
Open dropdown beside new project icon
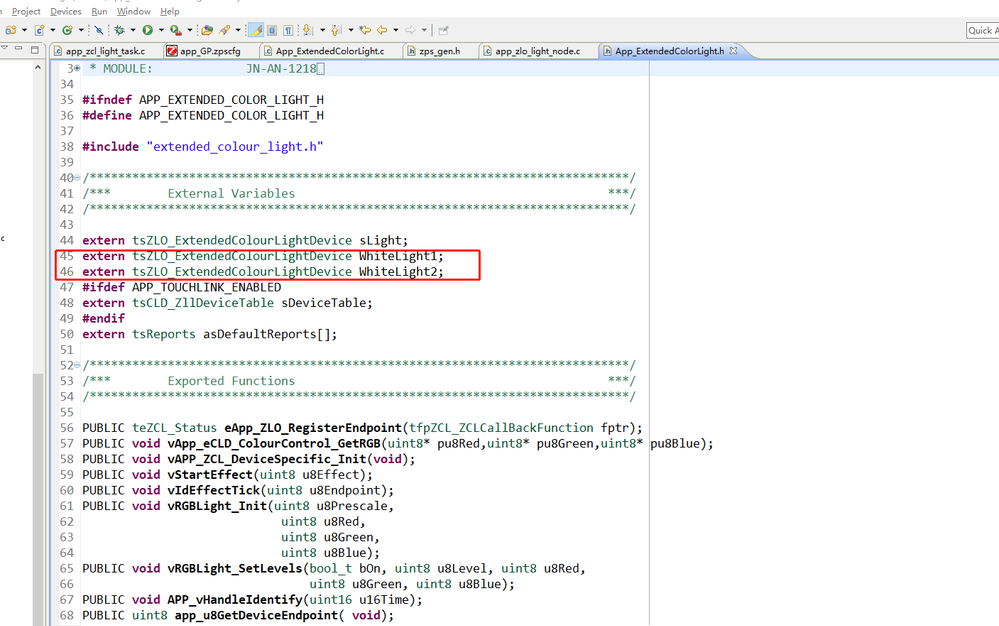pyautogui.click(x=24, y=30)
